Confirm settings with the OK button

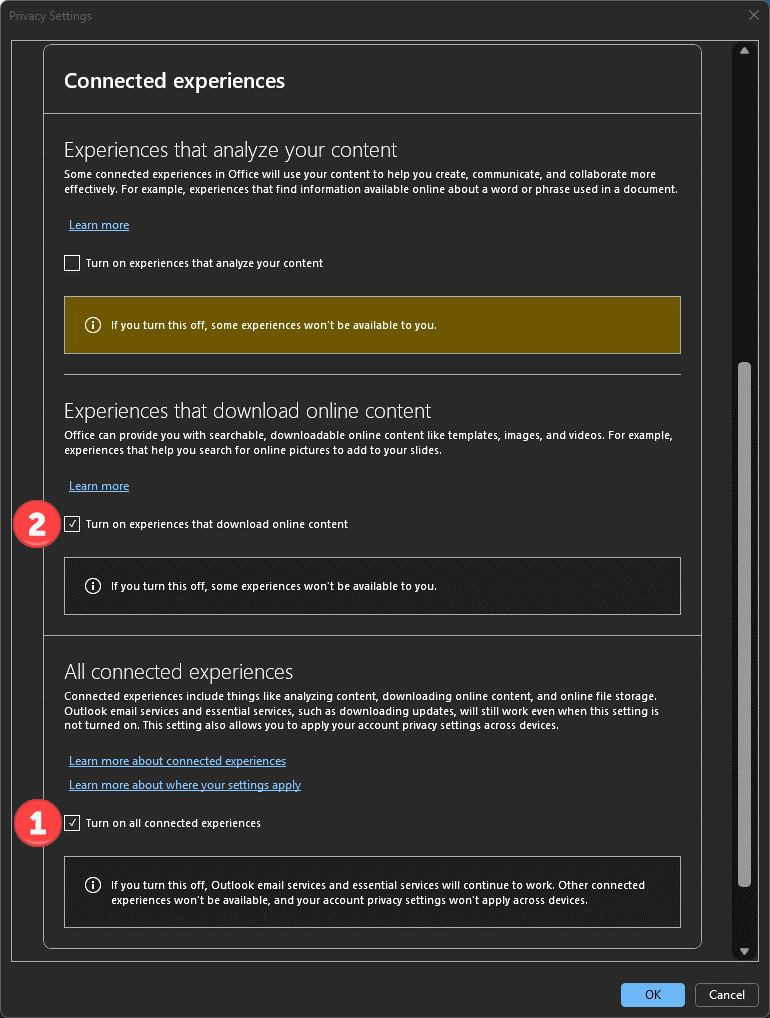click(x=652, y=995)
